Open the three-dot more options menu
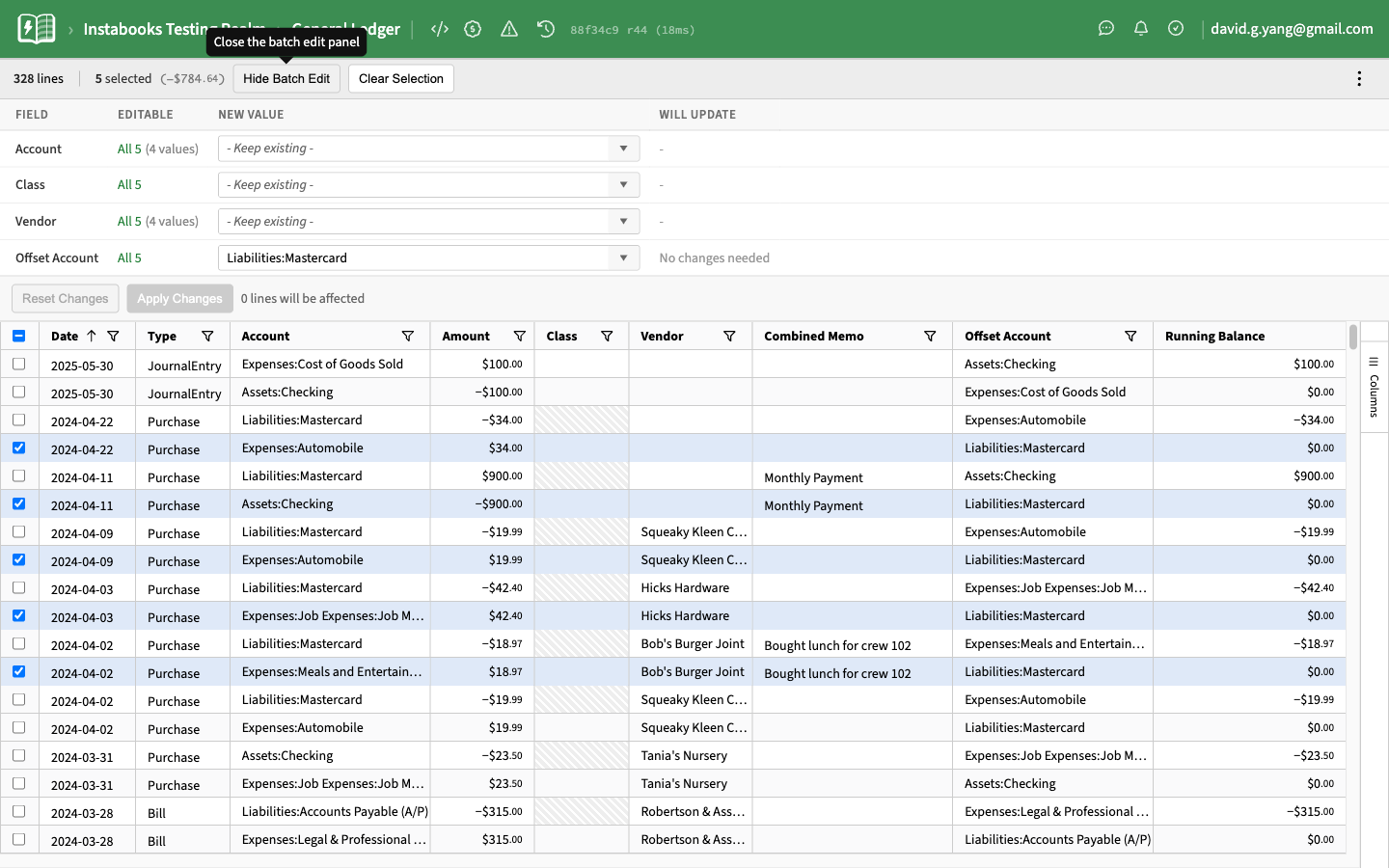 pyautogui.click(x=1359, y=79)
